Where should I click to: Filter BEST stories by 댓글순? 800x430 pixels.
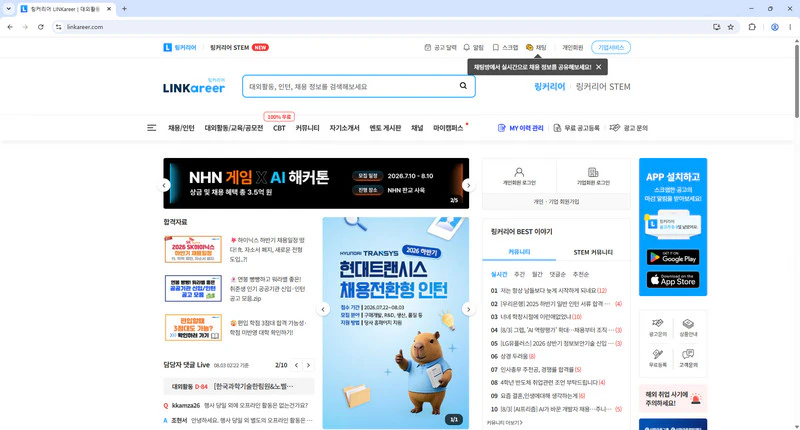(x=558, y=274)
